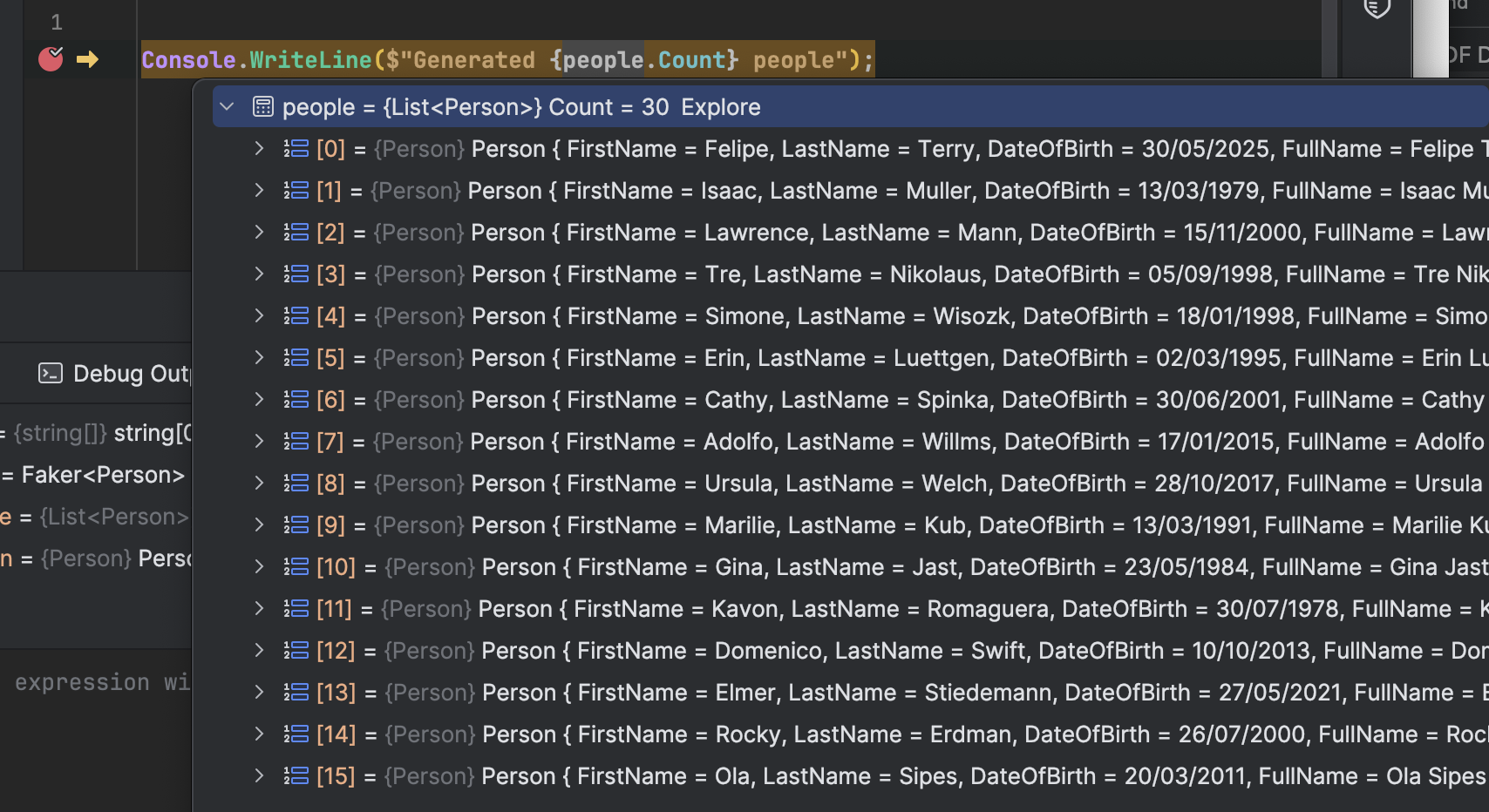Viewport: 1489px width, 812px height.
Task: Click the breakpoint icon next to line 1
Action: (x=51, y=59)
